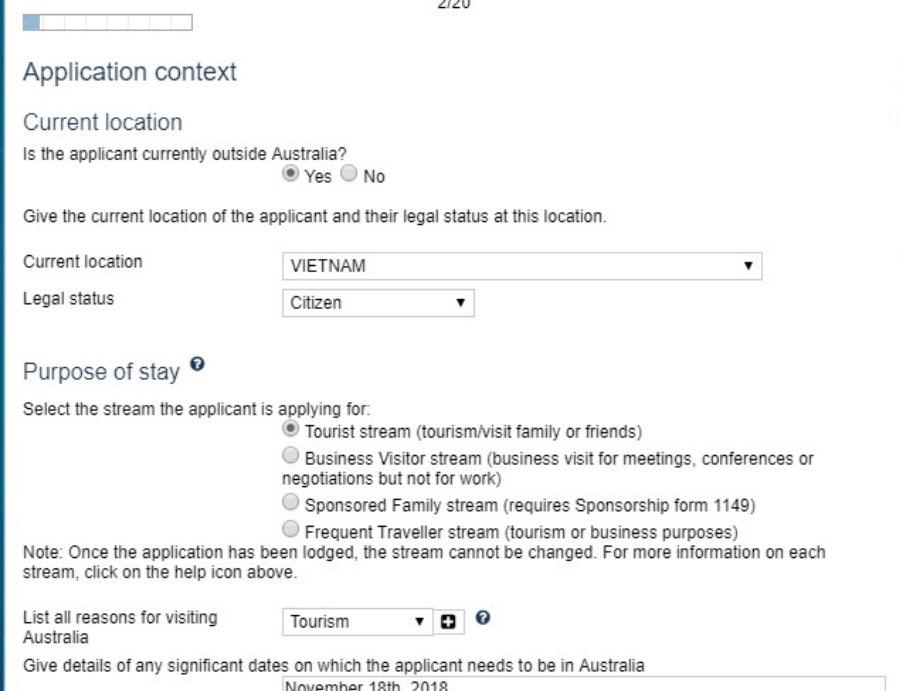Select the Sponsored Family stream radio button

coord(291,502)
